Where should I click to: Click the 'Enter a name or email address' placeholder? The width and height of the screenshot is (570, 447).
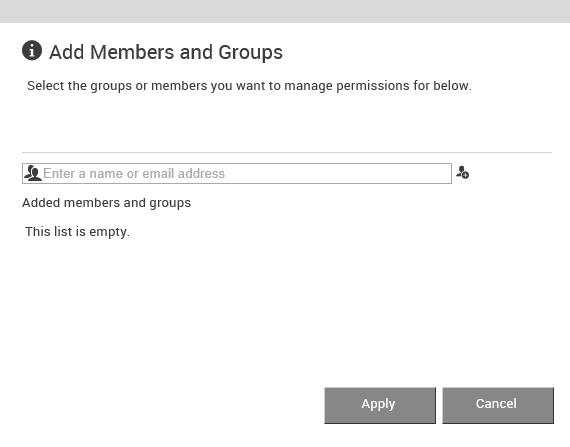(134, 173)
